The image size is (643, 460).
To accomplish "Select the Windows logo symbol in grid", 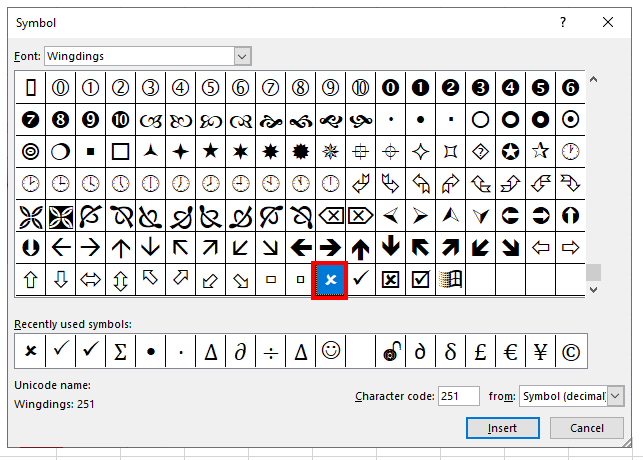I will 451,280.
